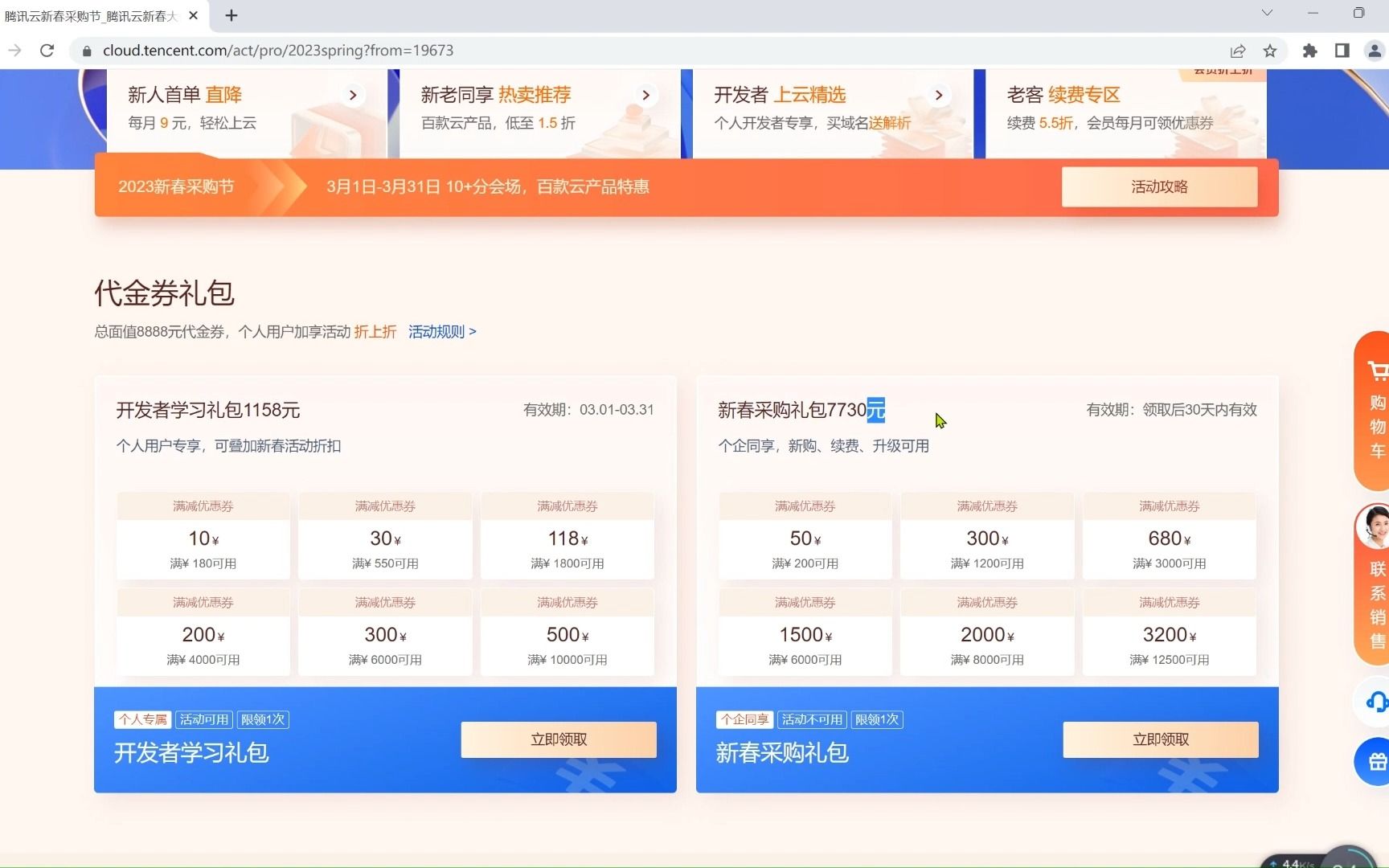Click the forward navigation arrow
1389x868 pixels.
(x=14, y=51)
